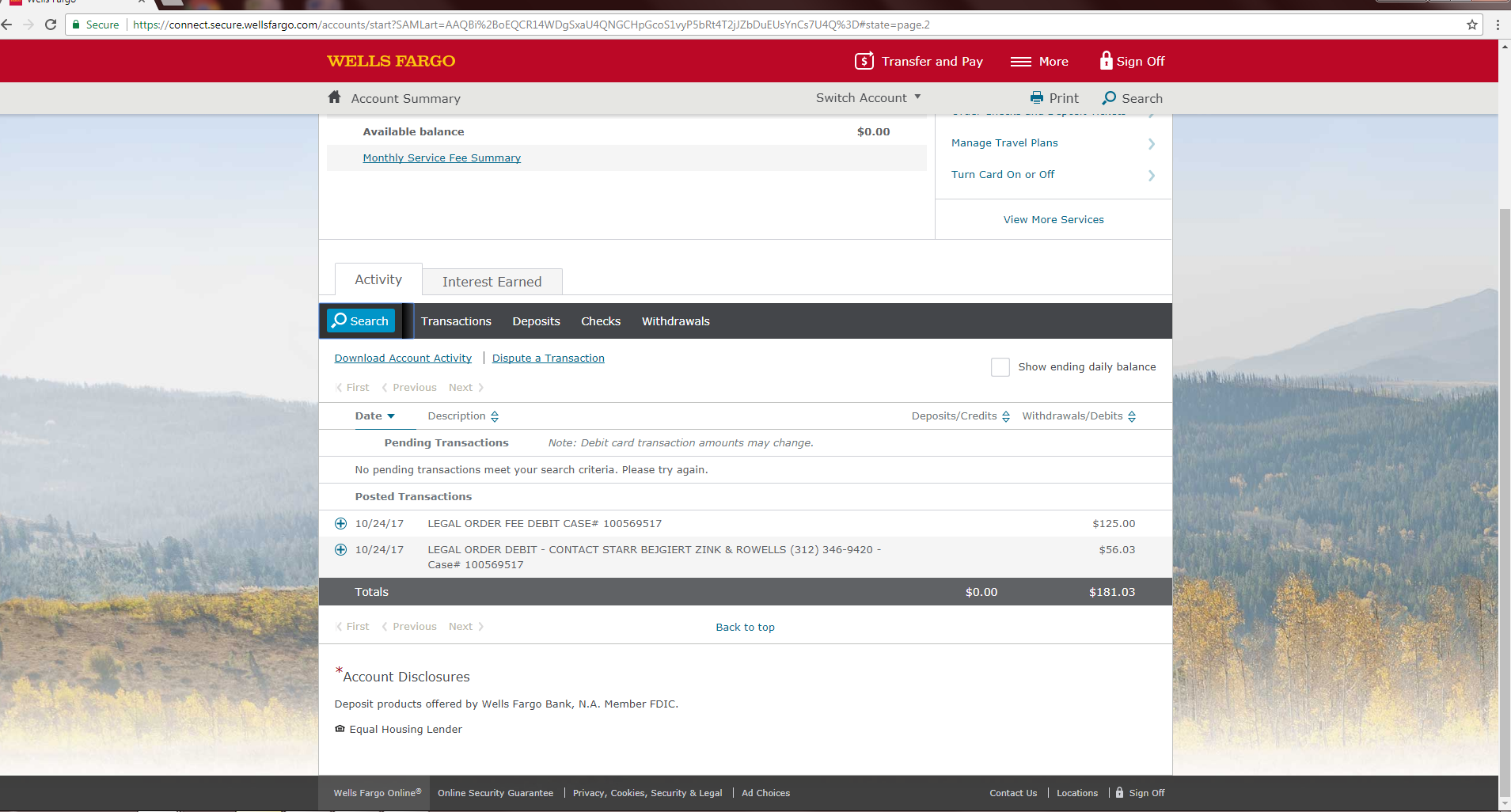Open Ad Choices footer link

765,793
